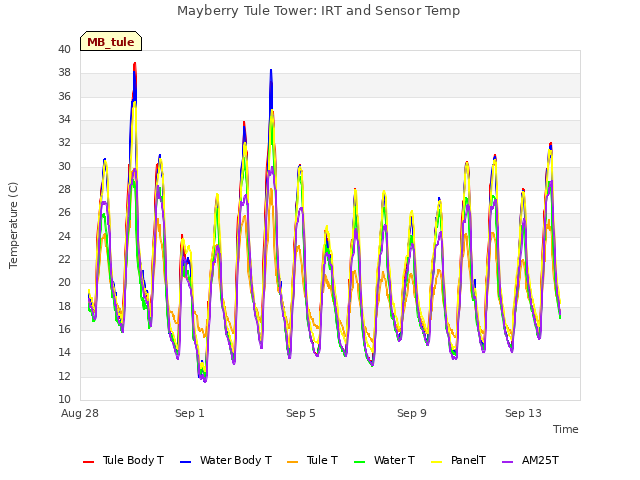The height and width of the screenshot is (480, 640).
Task: Click the 24 y-axis tick label
Action: click(64, 236)
